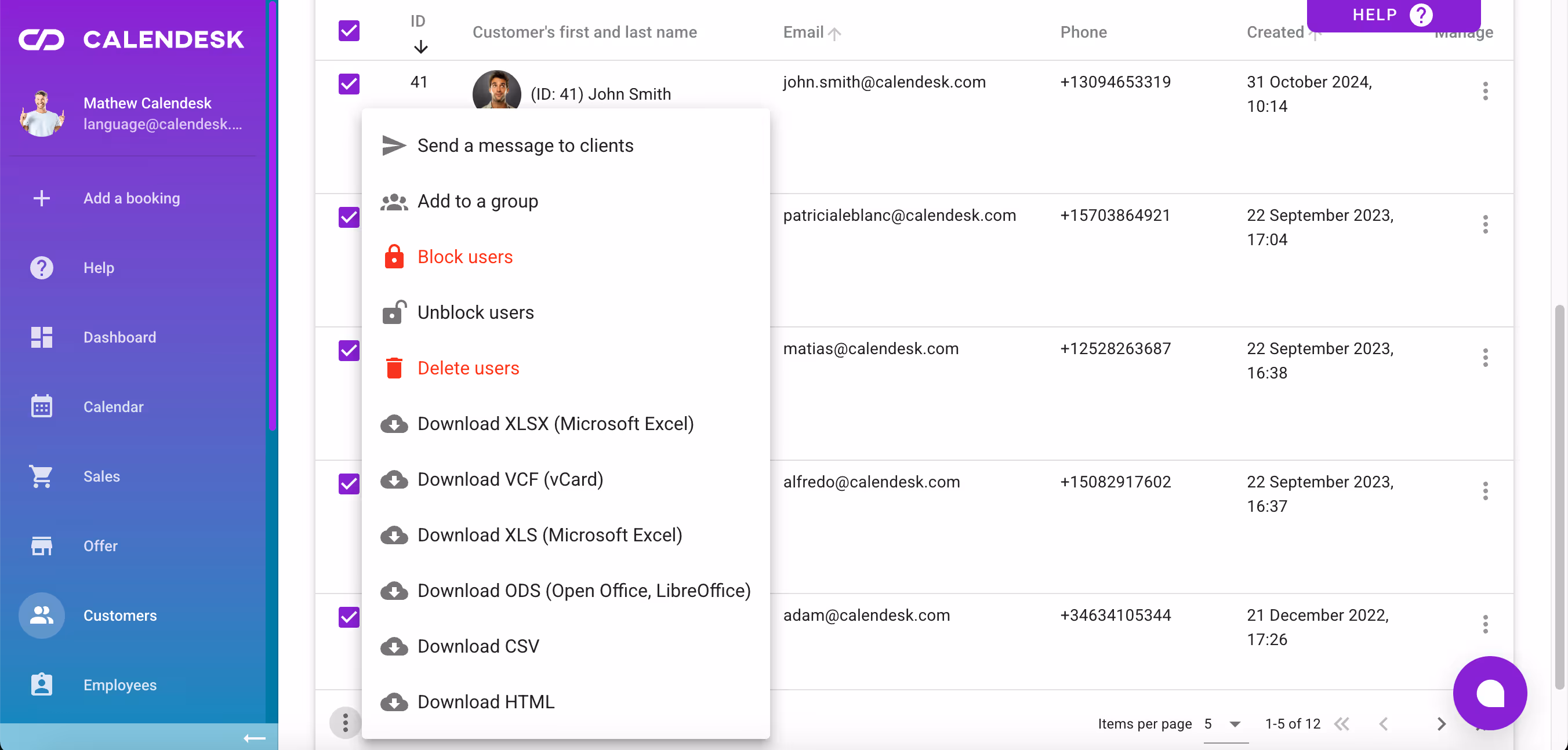
Task: Open the Customers people icon
Action: (x=41, y=615)
